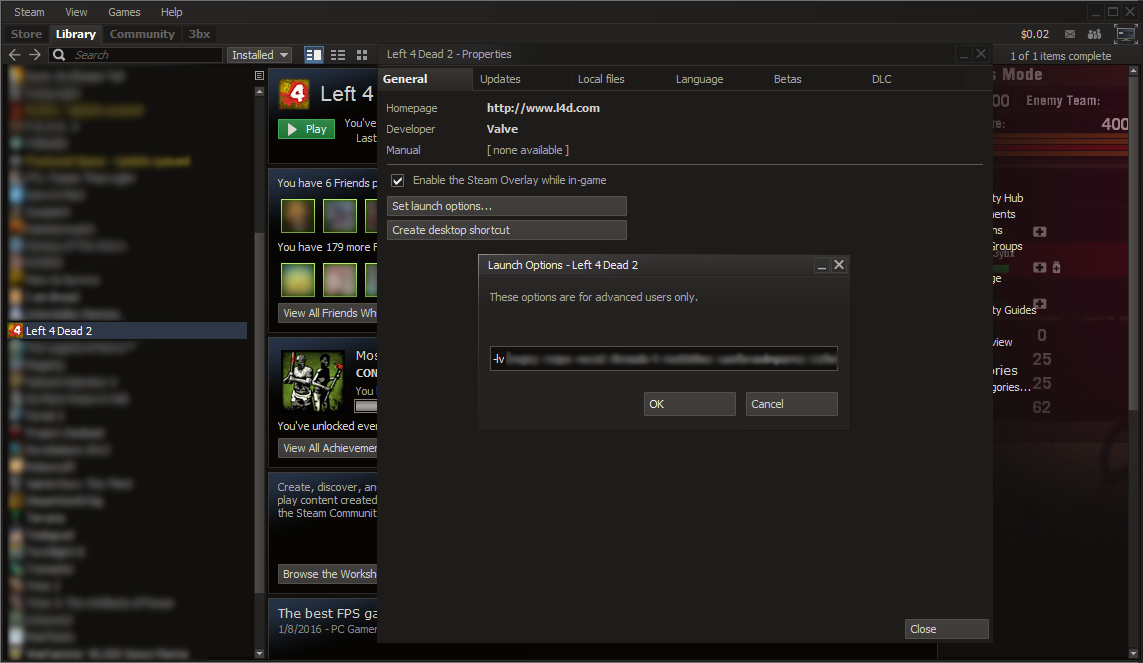Switch to the DLC tab
Viewport: 1143px width, 663px height.
pyautogui.click(x=881, y=79)
